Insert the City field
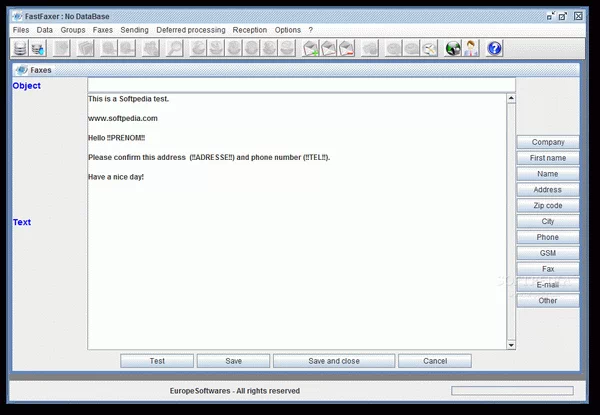The height and width of the screenshot is (415, 600). (x=548, y=221)
